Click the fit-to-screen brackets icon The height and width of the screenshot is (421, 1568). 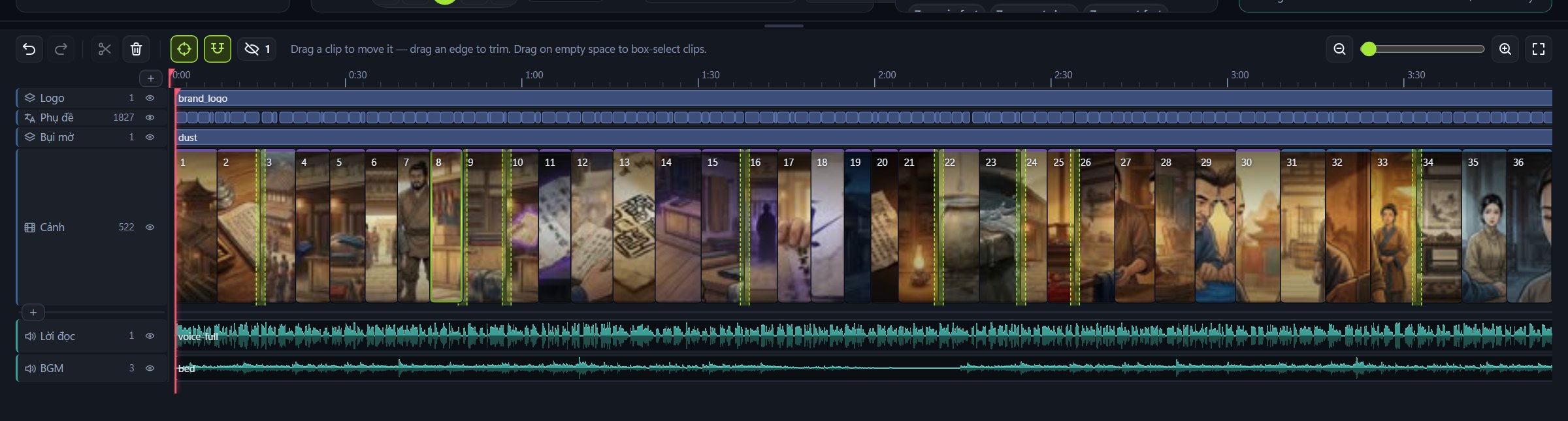point(1539,49)
